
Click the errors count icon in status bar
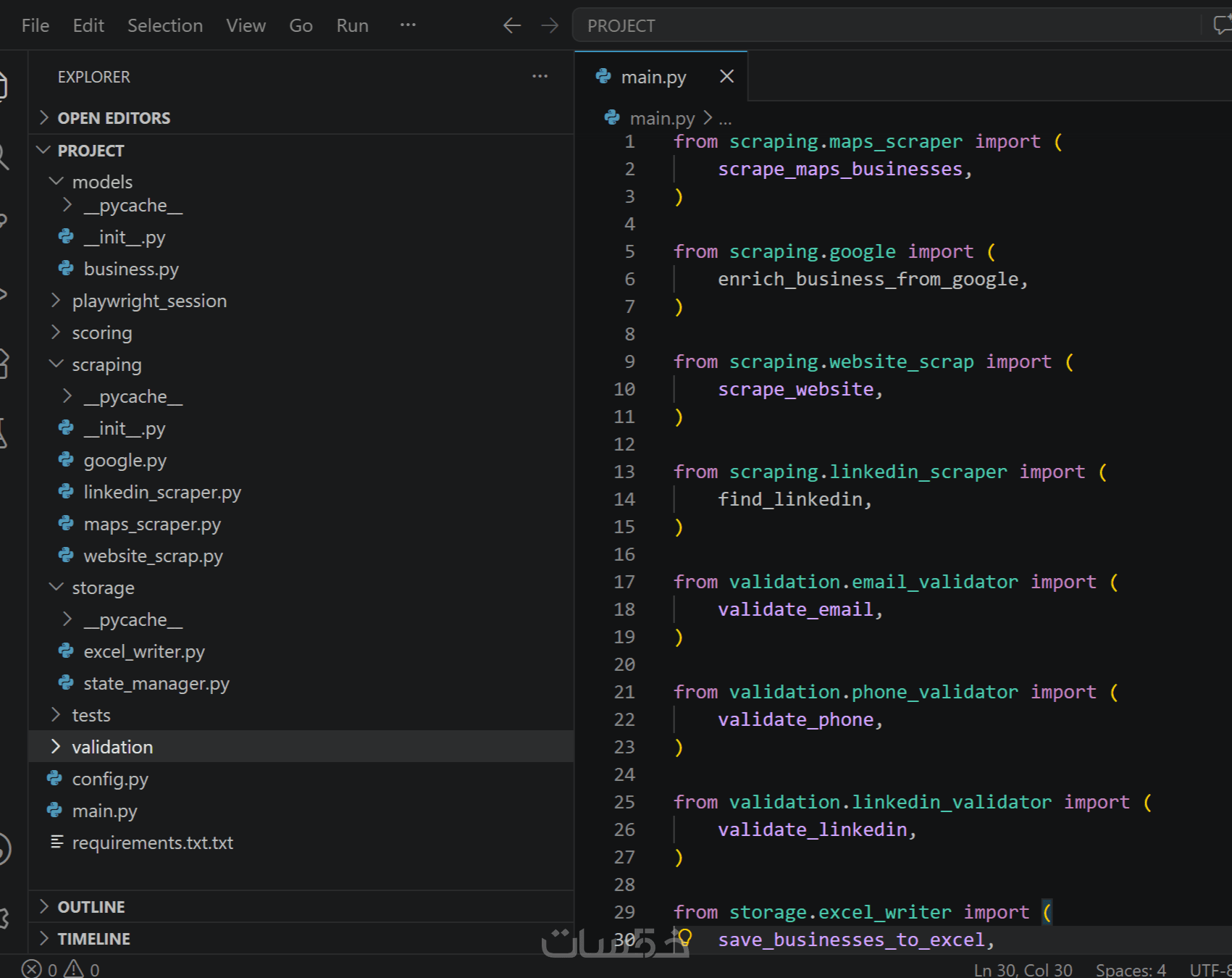pyautogui.click(x=31, y=969)
